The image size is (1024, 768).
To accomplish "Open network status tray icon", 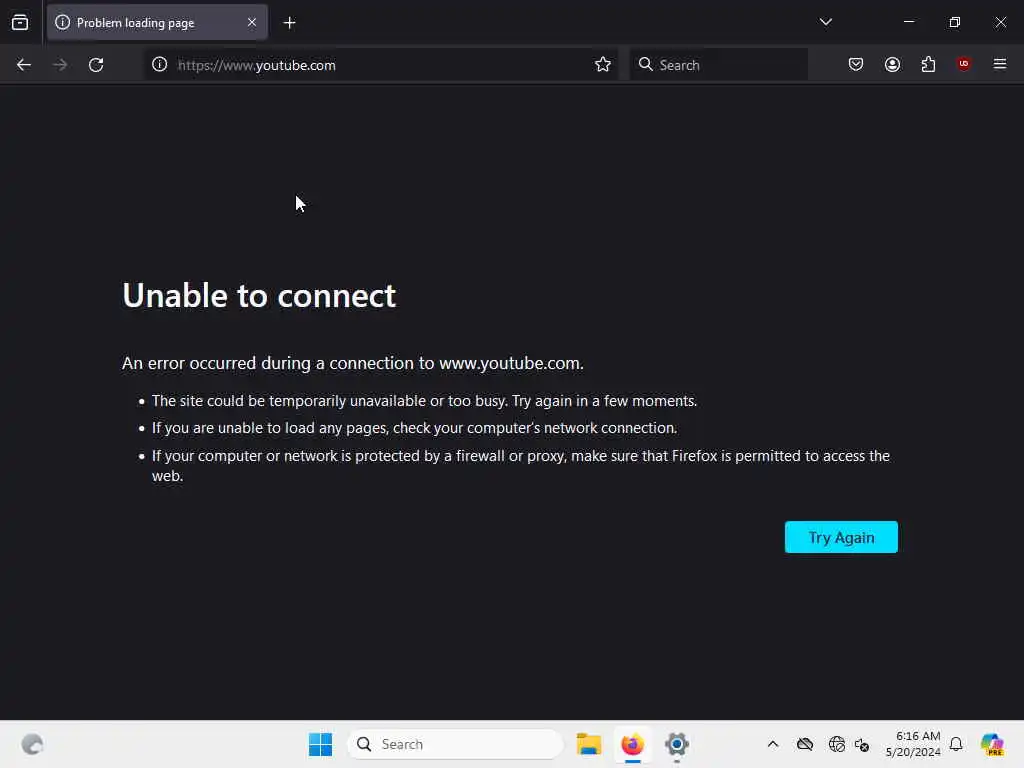I will pos(836,744).
